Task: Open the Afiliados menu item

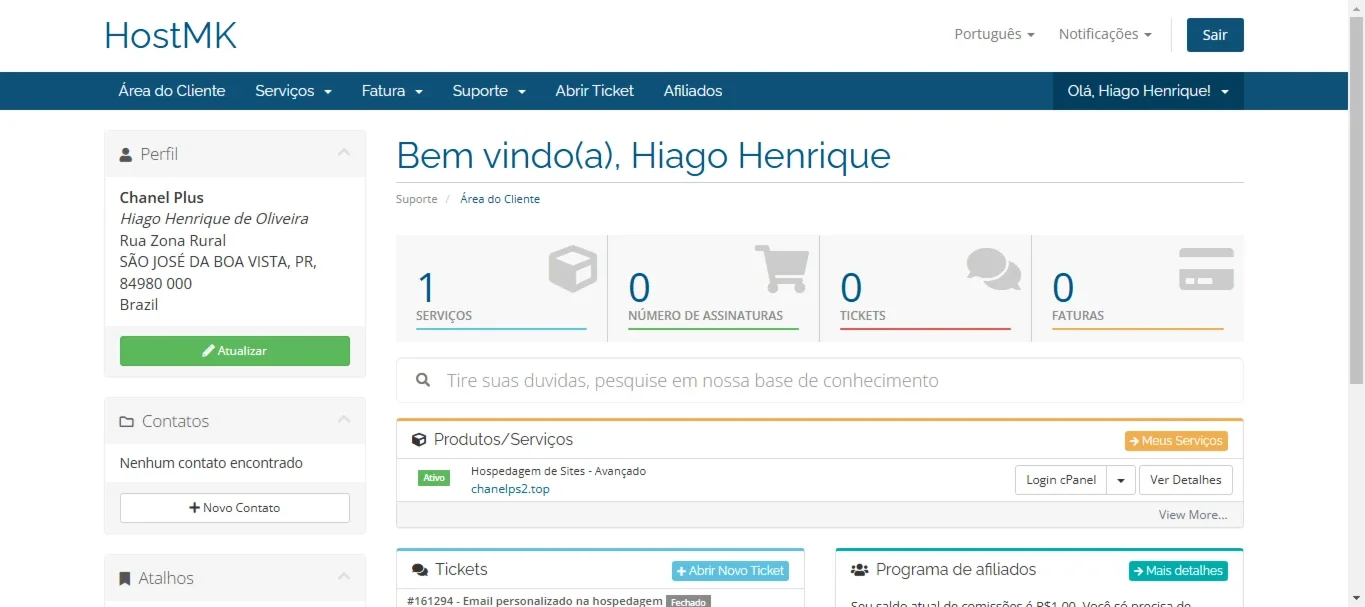Action: (693, 91)
